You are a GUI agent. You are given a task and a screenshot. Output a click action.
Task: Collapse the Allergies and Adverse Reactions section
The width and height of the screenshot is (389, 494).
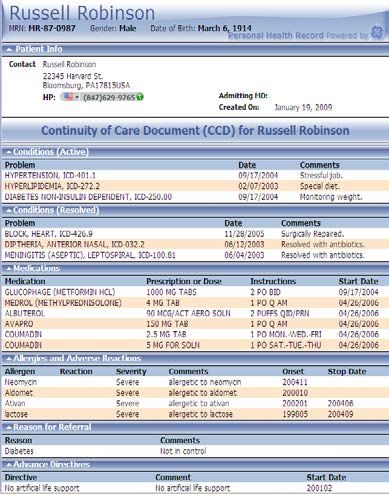point(9,359)
